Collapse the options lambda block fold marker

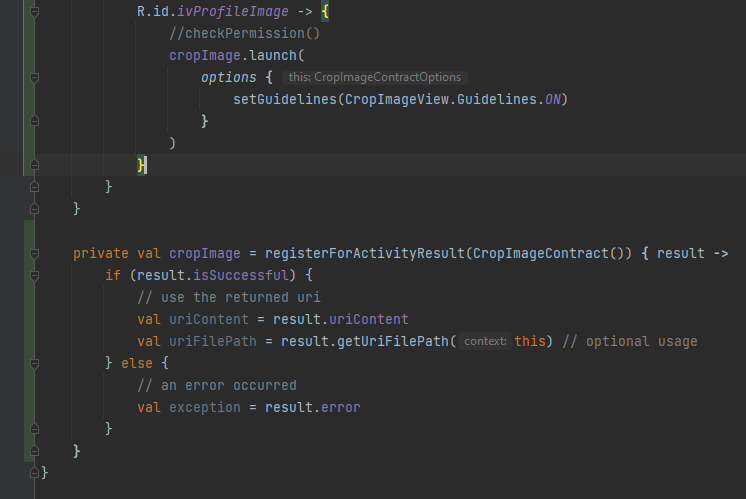click(34, 78)
